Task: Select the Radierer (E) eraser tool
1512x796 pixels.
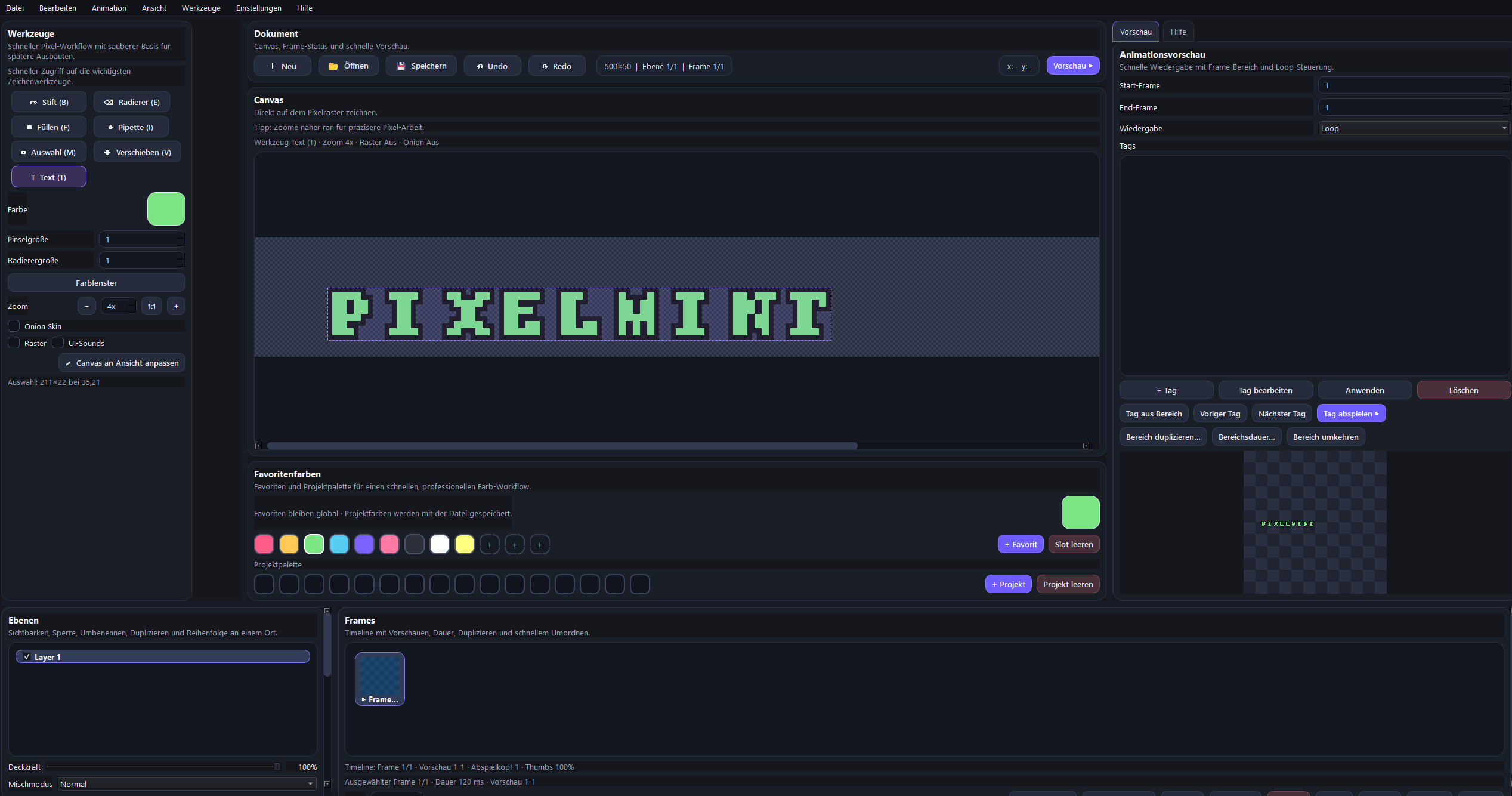Action: (x=132, y=102)
